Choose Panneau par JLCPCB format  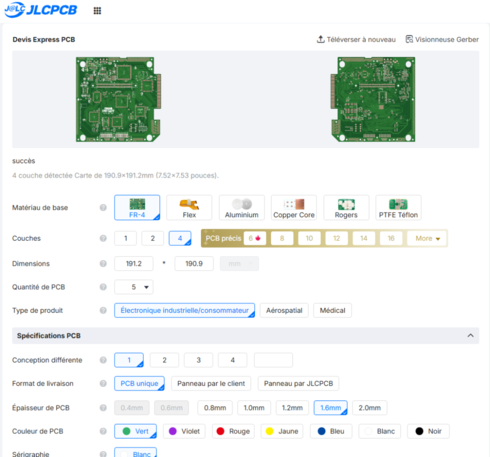click(x=298, y=383)
